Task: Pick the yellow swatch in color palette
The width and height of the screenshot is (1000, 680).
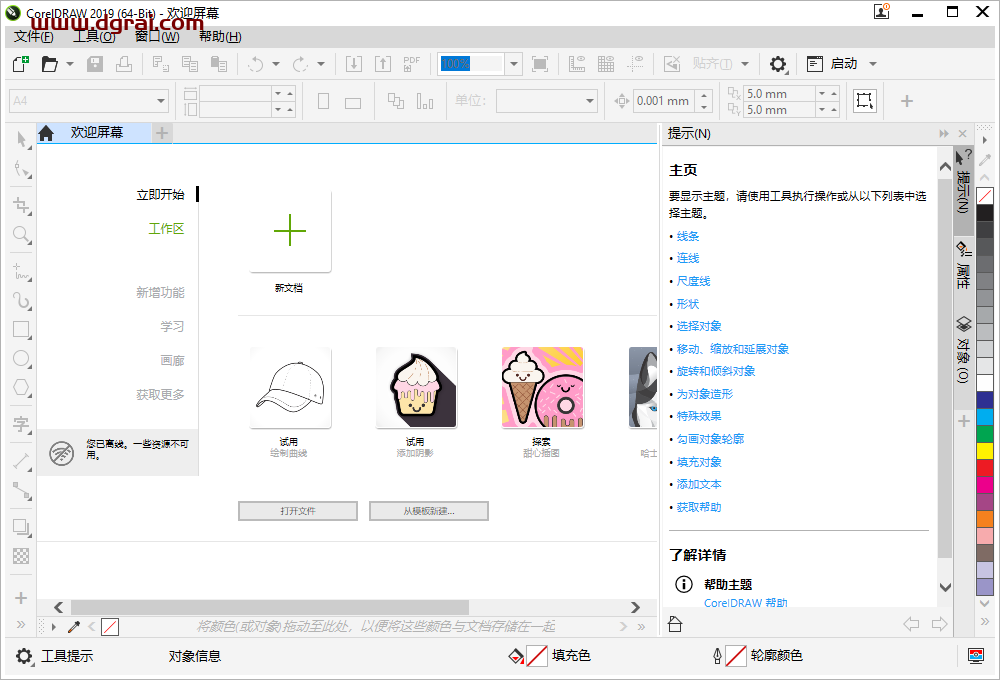Action: coord(985,451)
